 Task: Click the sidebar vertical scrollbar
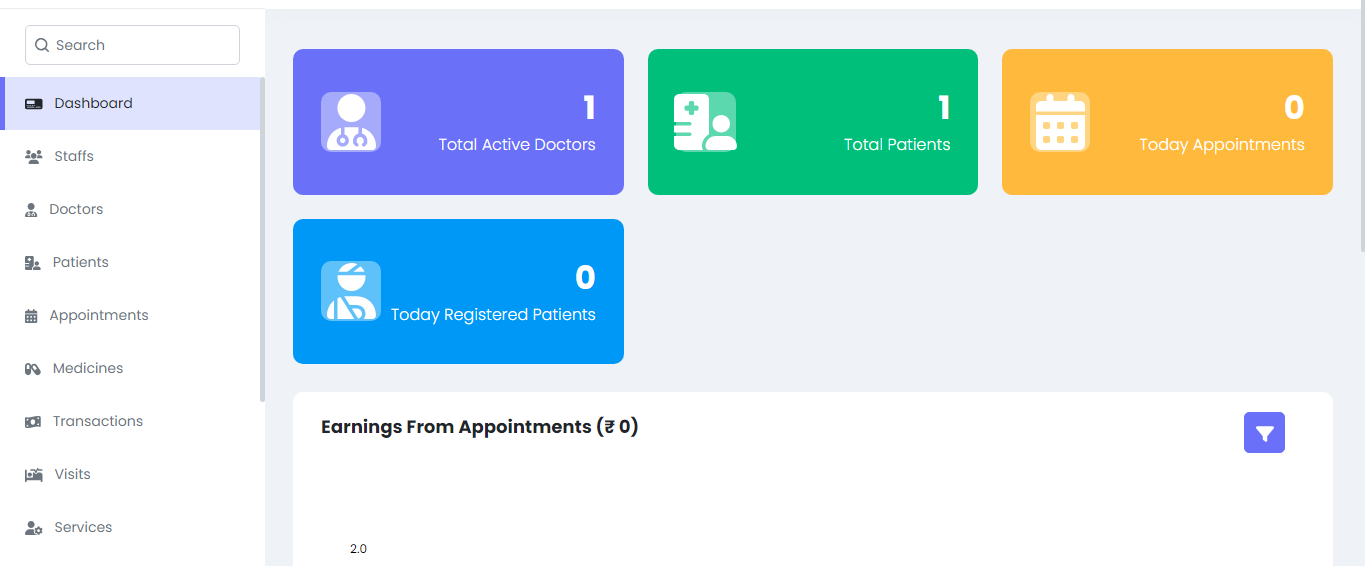(x=263, y=240)
